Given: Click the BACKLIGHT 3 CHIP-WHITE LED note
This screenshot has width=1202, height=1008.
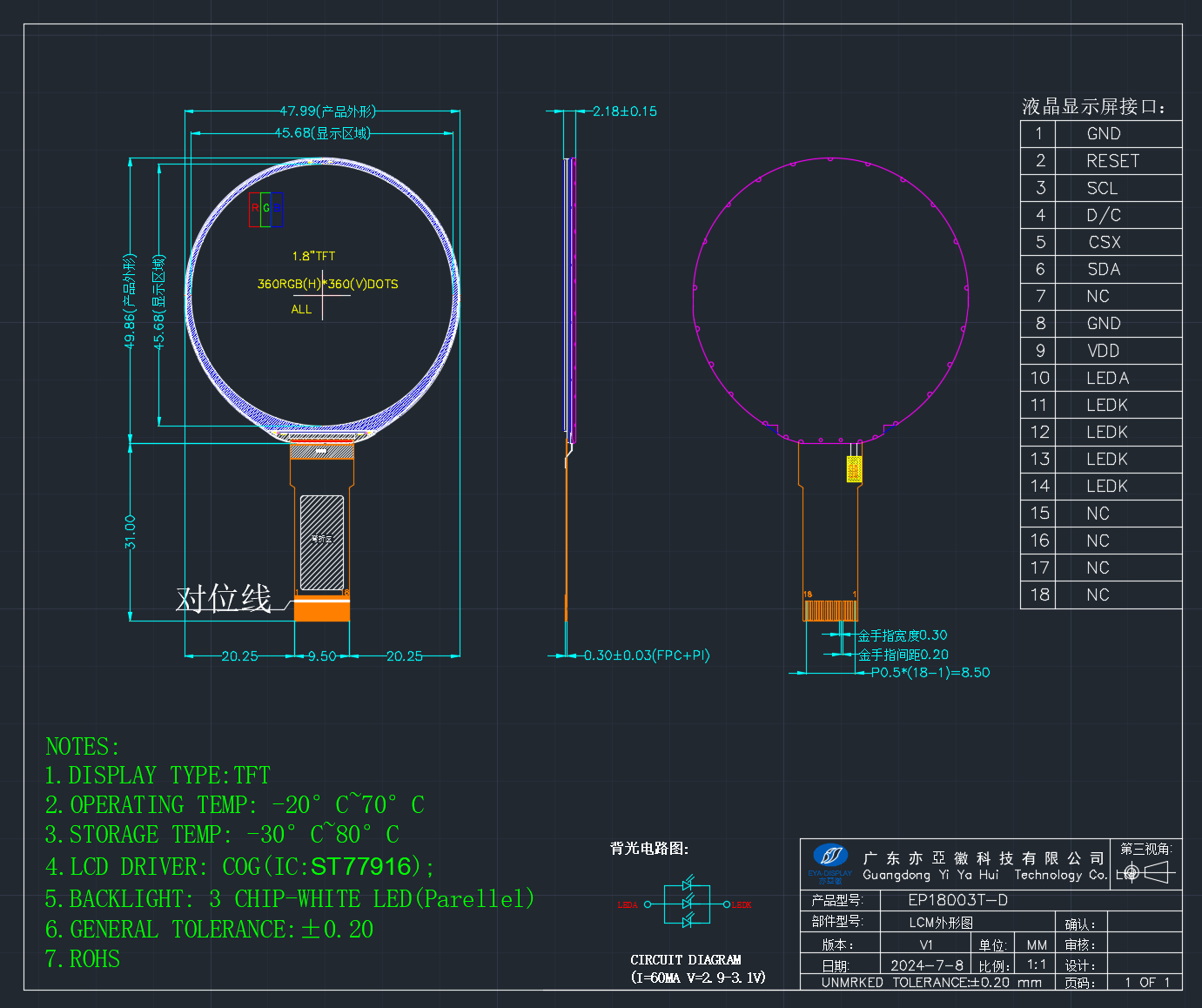Looking at the screenshot, I should (290, 898).
